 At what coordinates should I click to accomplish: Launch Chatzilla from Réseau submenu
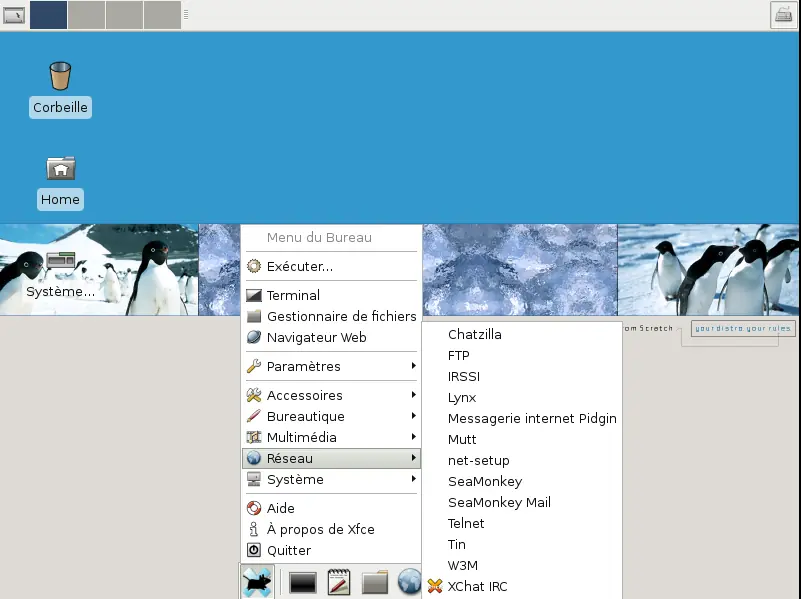[522, 334]
